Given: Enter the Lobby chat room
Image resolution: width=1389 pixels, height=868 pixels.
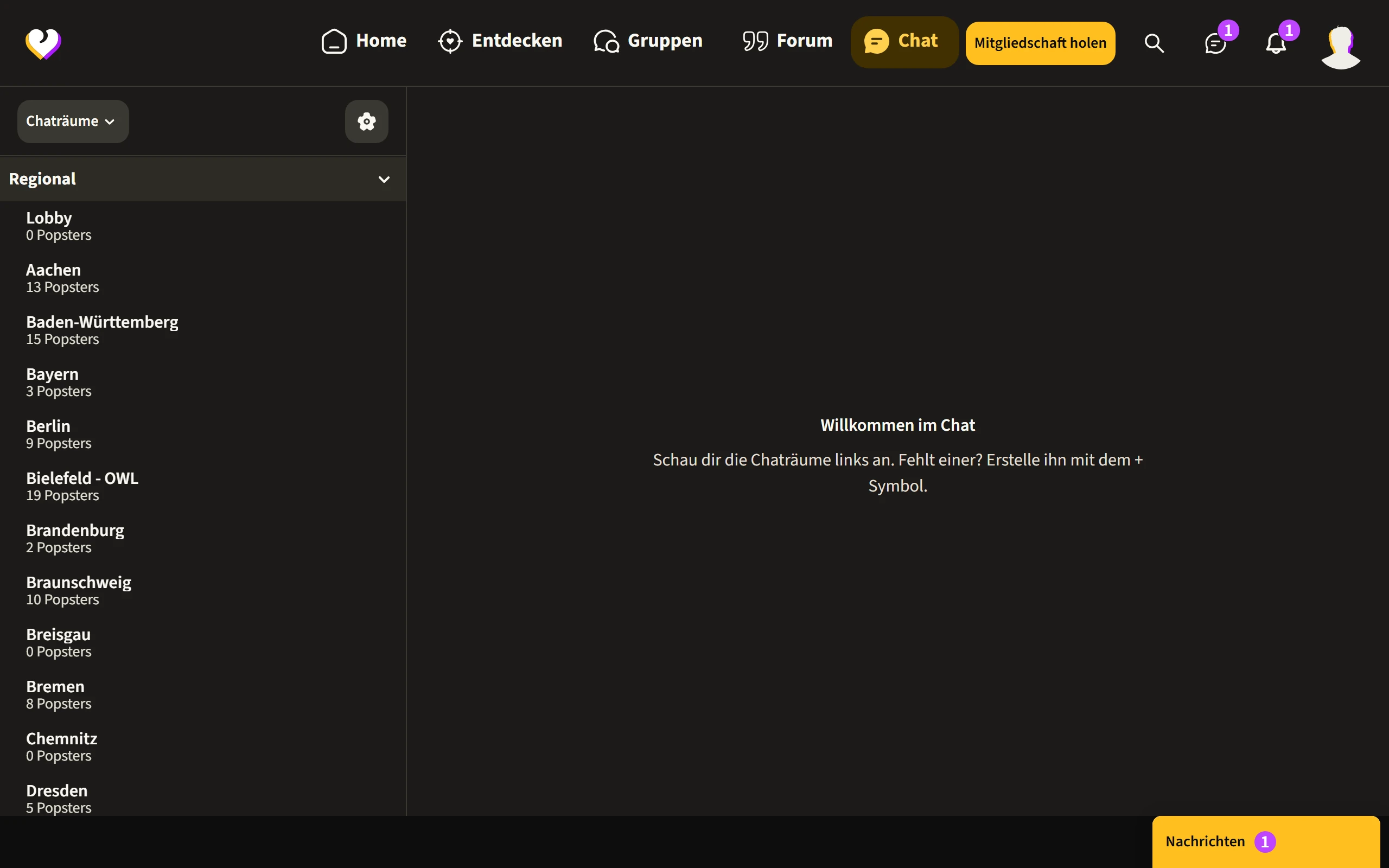Looking at the screenshot, I should pos(203,227).
